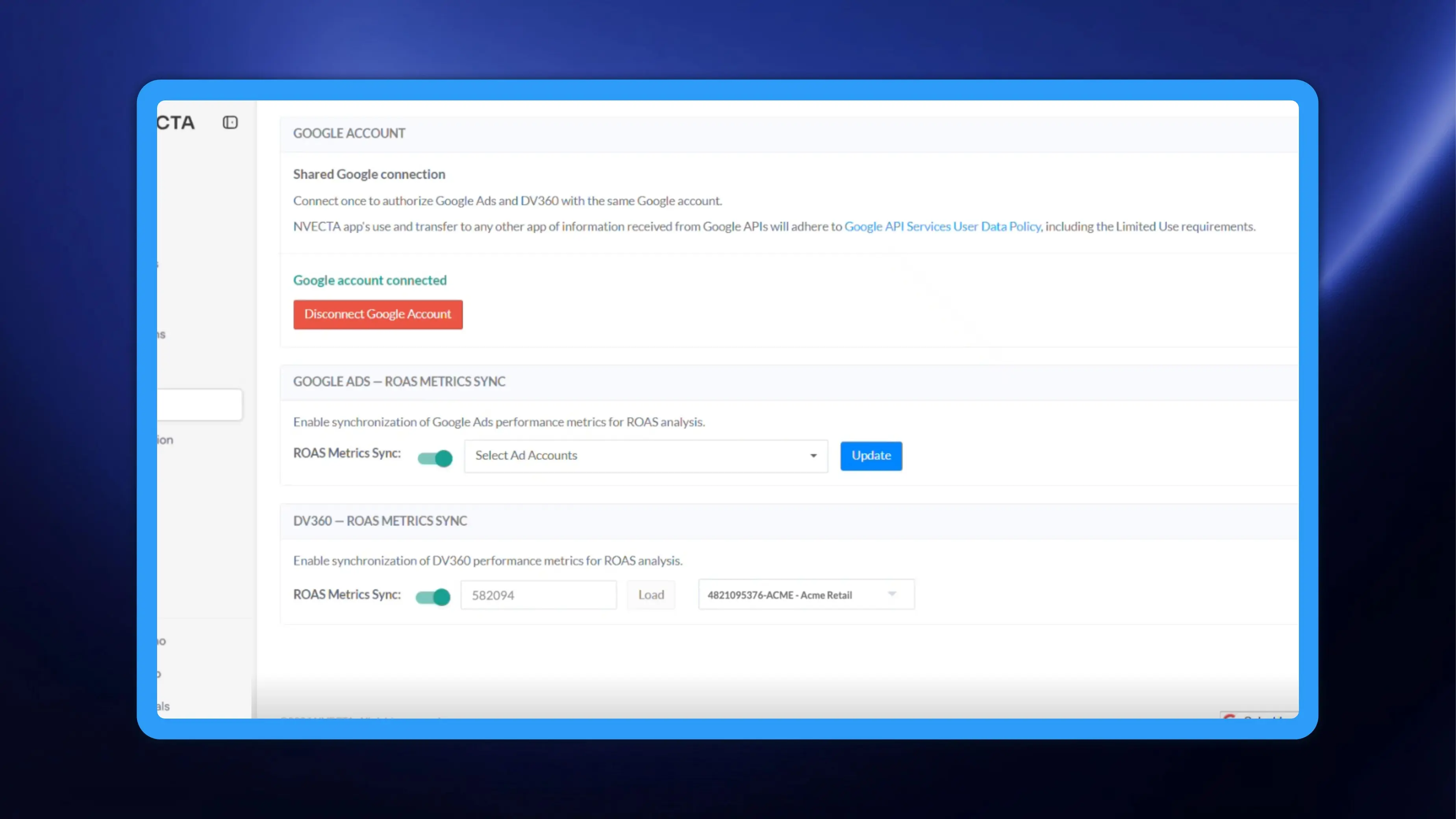This screenshot has height=819, width=1456.
Task: Turn off DV360 ROAS Metrics Sync toggle
Action: [433, 597]
